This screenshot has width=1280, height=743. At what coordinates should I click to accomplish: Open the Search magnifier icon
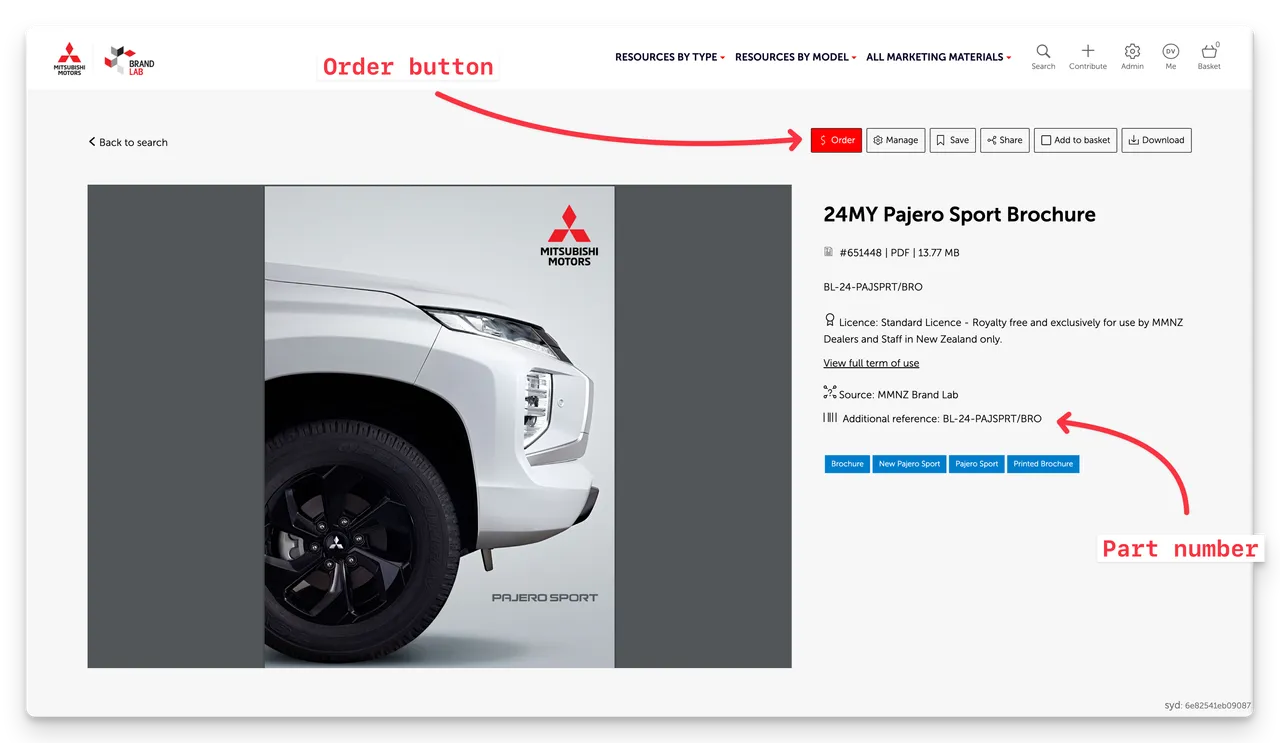point(1043,52)
